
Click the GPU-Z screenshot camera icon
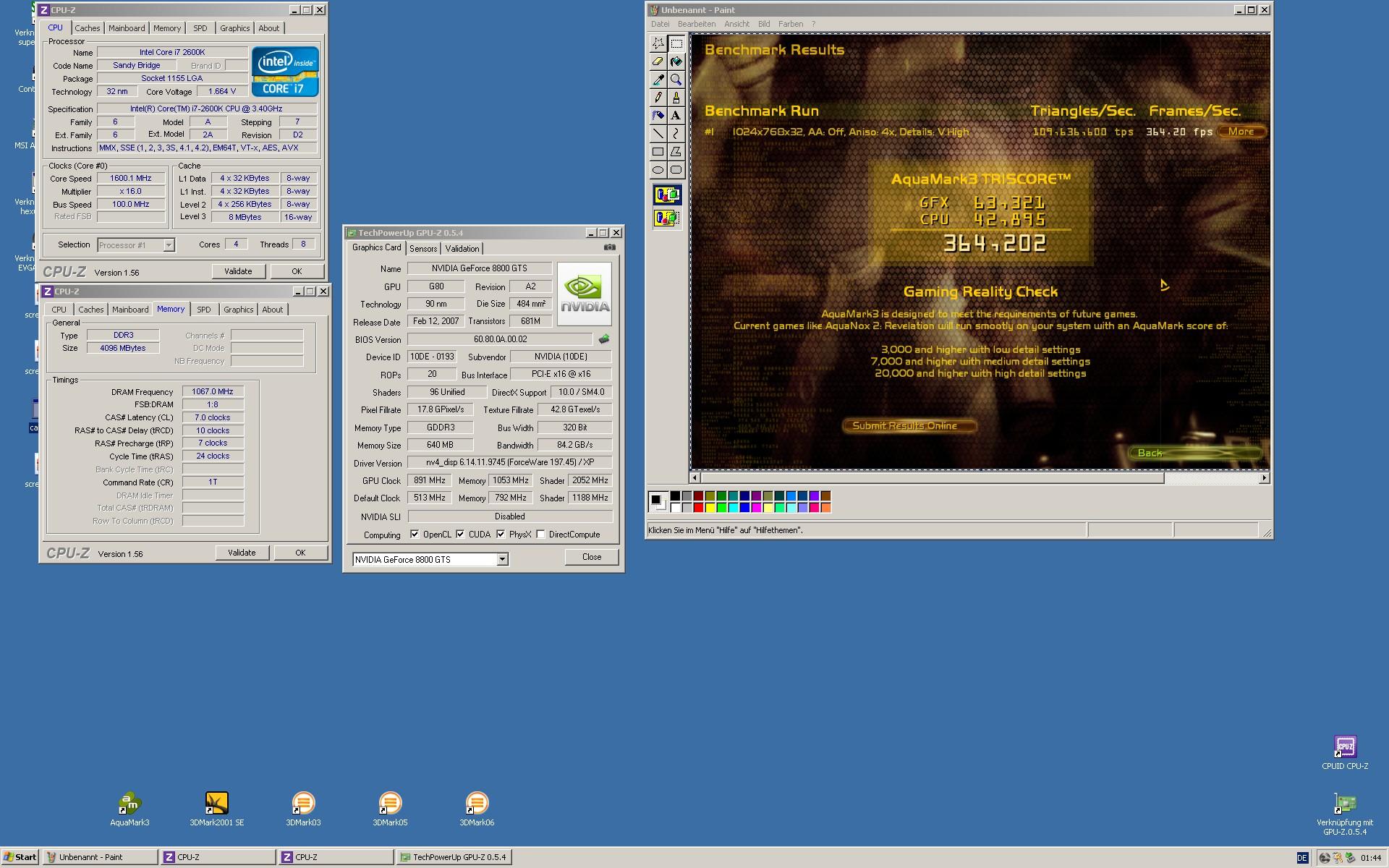click(610, 247)
